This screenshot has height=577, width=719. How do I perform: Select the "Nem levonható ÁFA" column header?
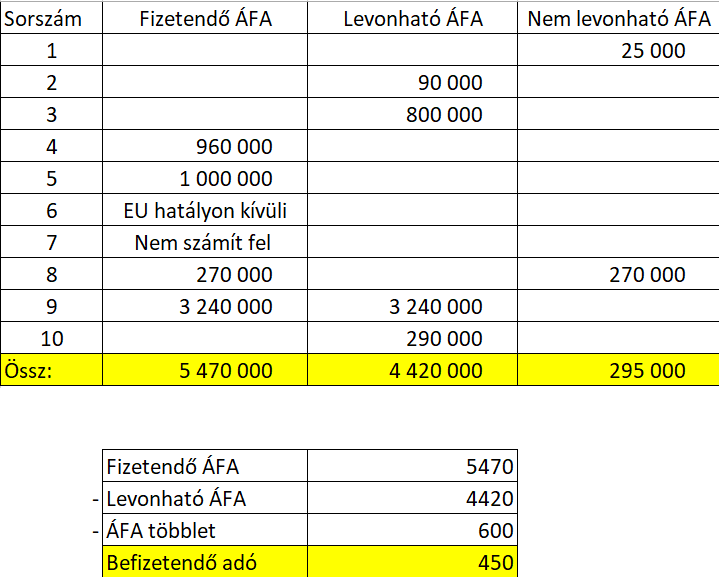(x=618, y=18)
